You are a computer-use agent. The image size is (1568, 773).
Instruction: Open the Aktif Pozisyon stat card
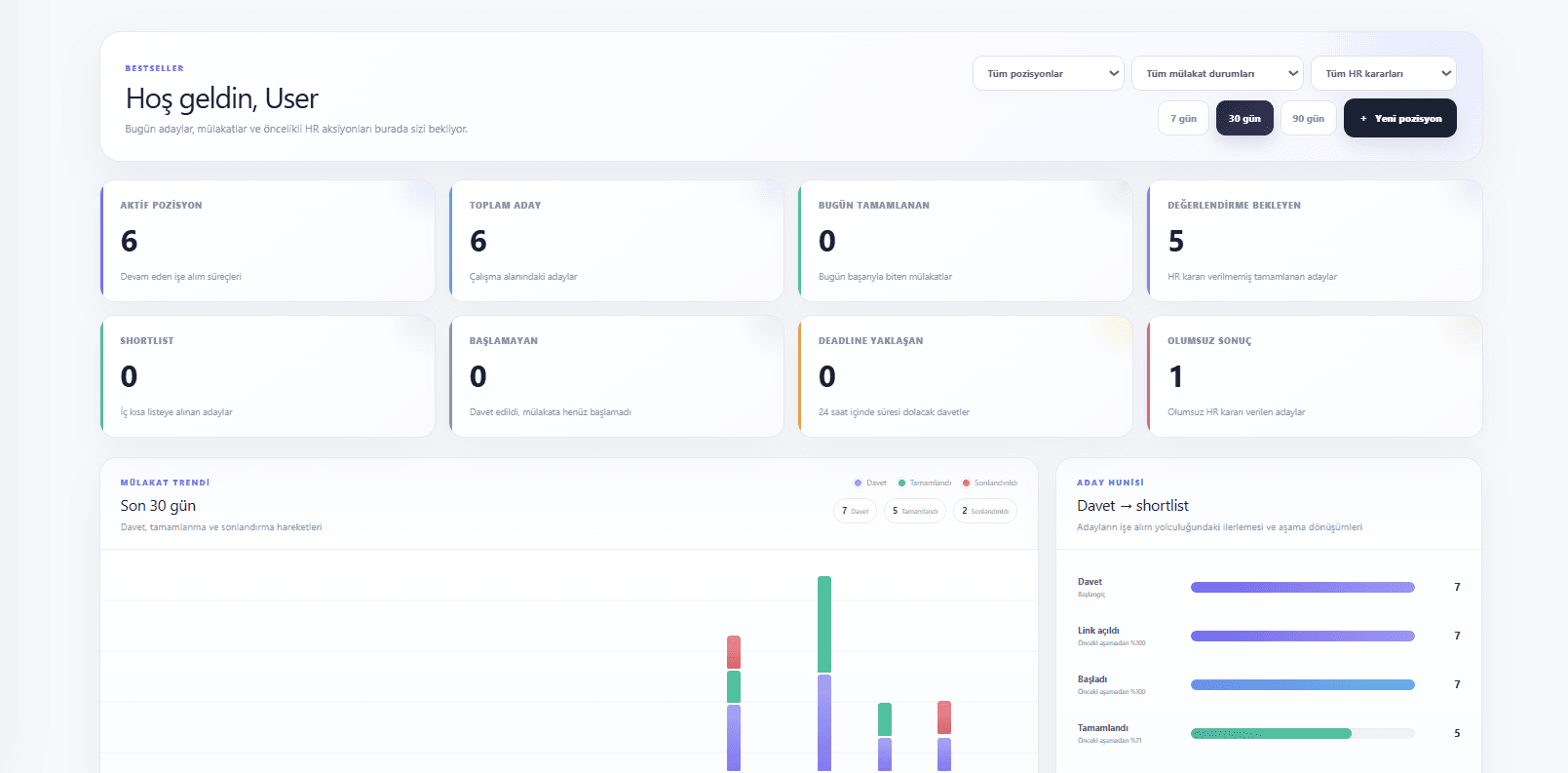pyautogui.click(x=268, y=241)
